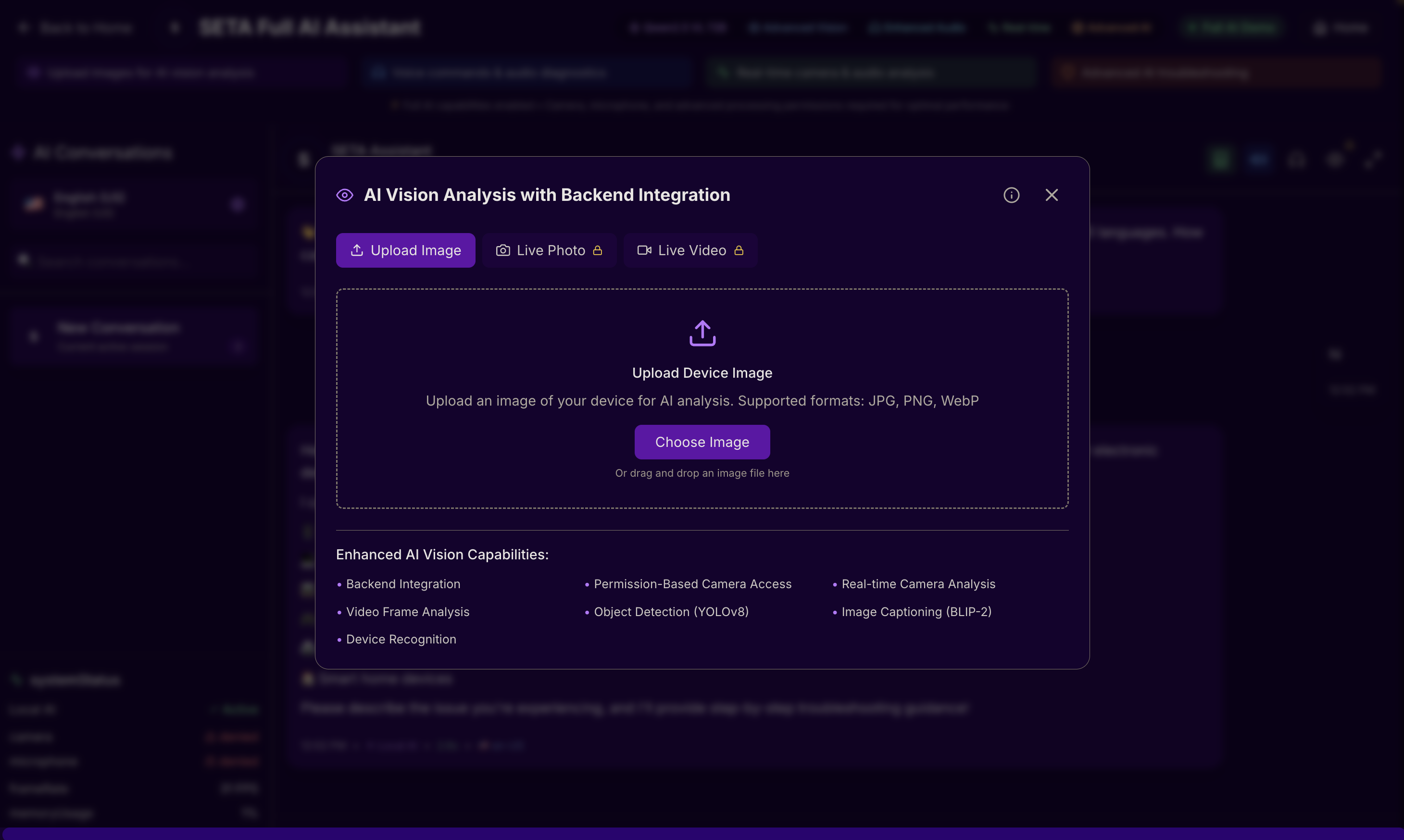
Task: Click the drag and drop hint text
Action: pyautogui.click(x=702, y=473)
